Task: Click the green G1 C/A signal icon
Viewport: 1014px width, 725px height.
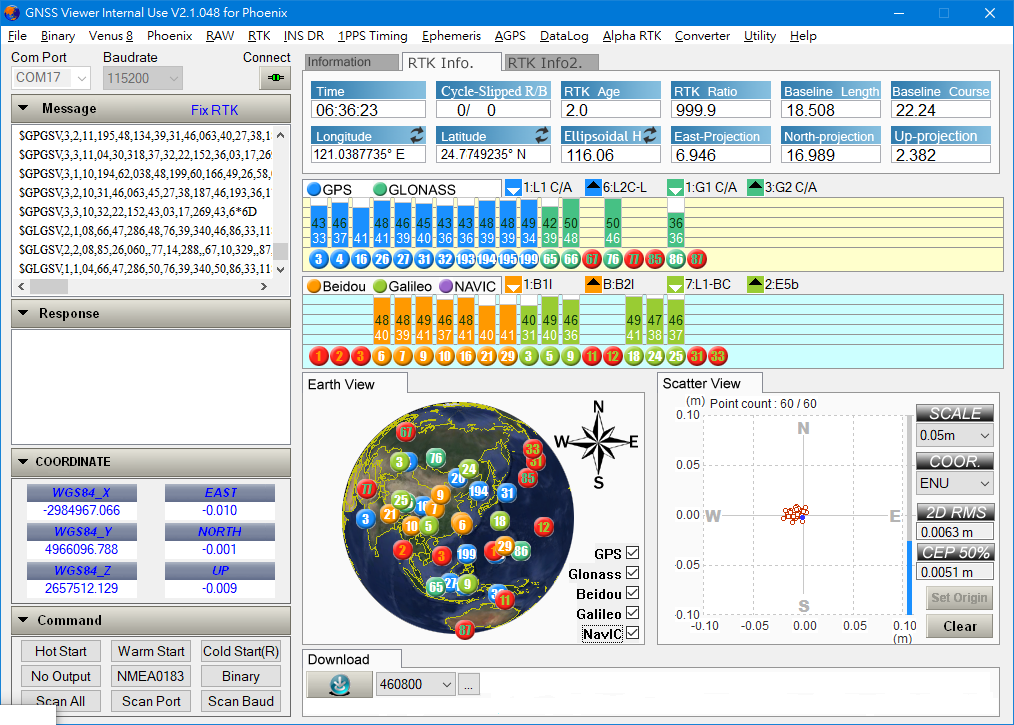Action: (x=675, y=188)
